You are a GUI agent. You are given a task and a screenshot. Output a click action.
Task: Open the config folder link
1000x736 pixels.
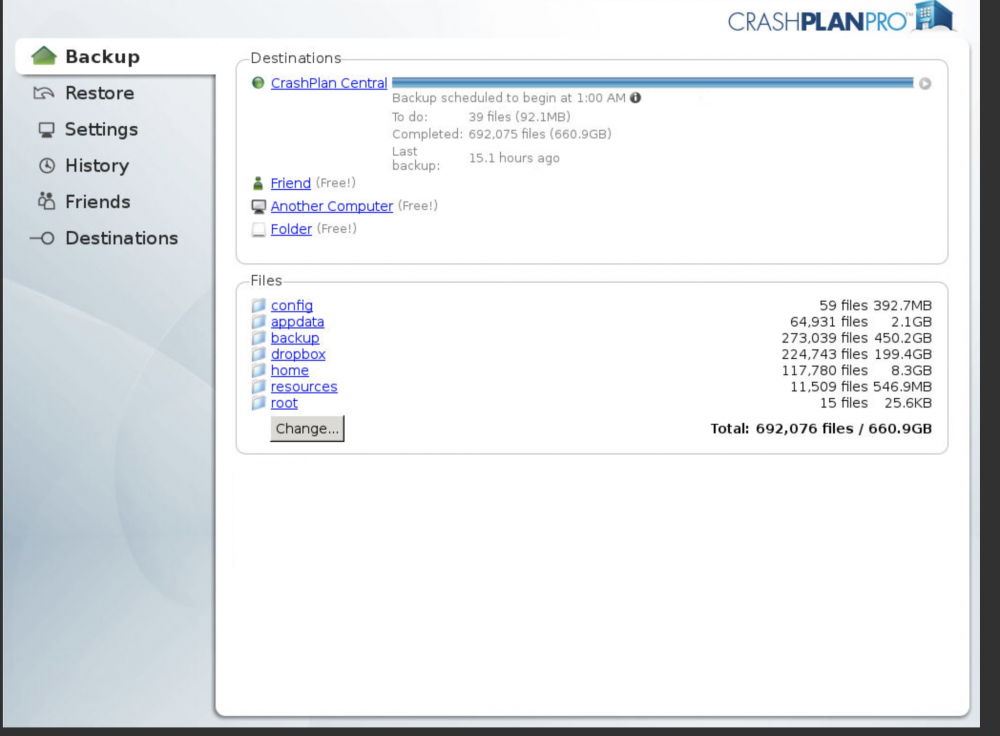[x=291, y=305]
